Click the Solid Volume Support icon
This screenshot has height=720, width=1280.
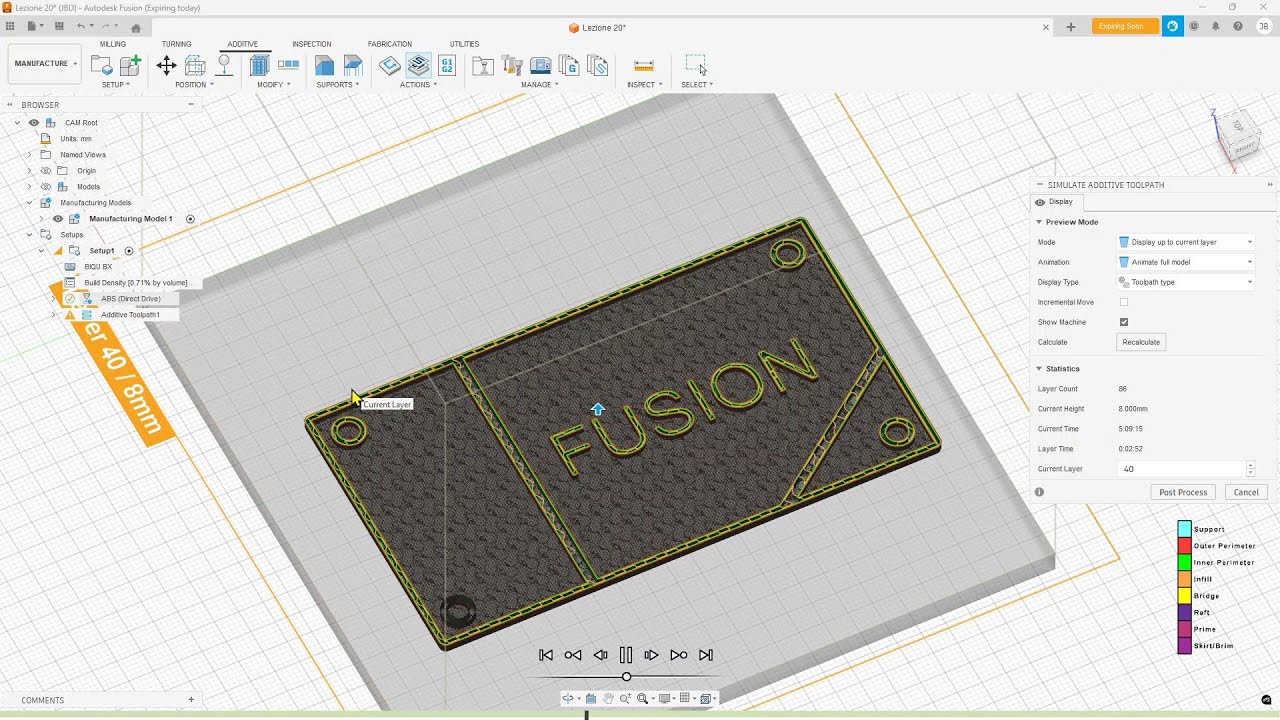324,65
